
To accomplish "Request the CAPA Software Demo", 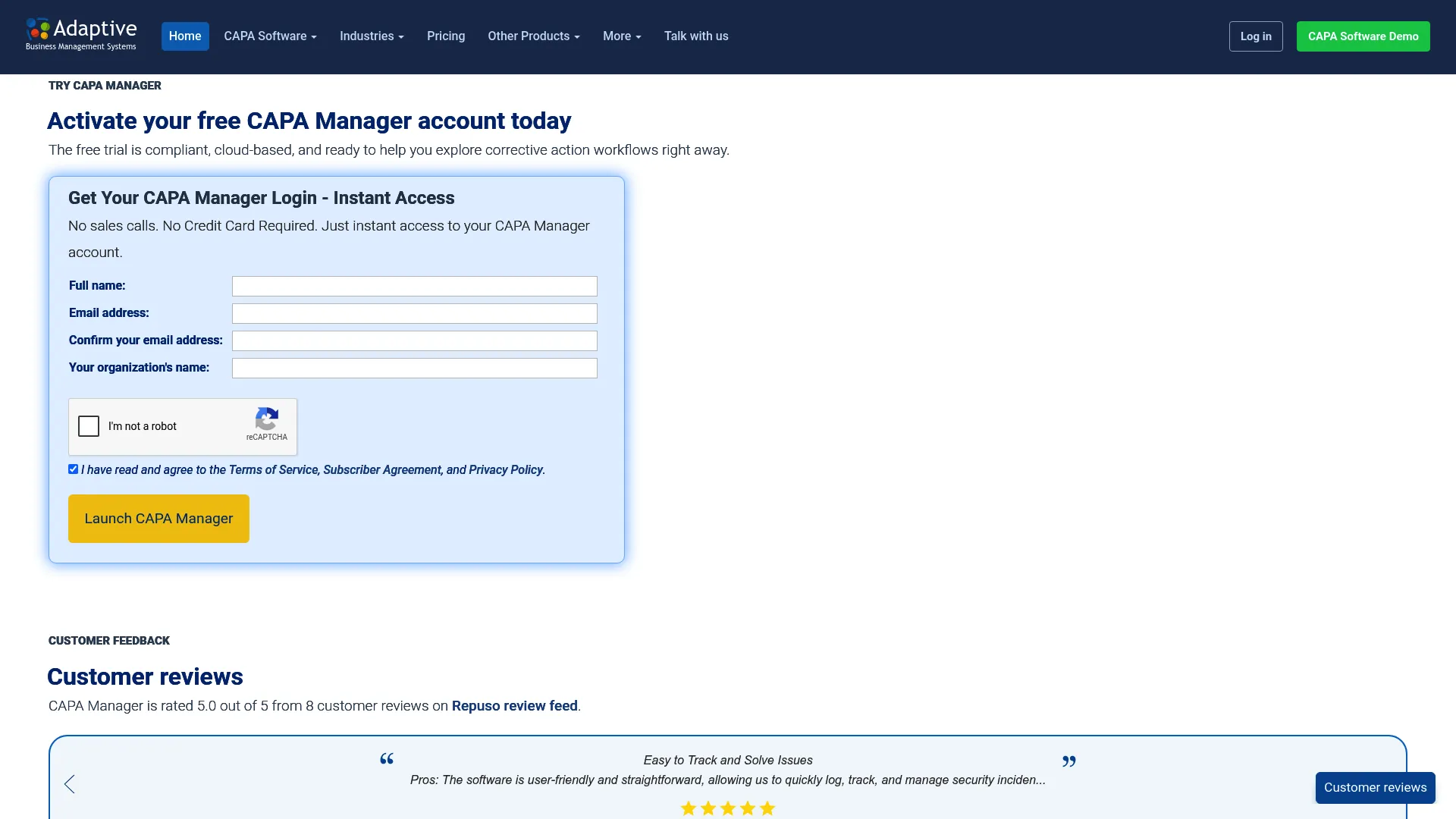I will pyautogui.click(x=1363, y=36).
